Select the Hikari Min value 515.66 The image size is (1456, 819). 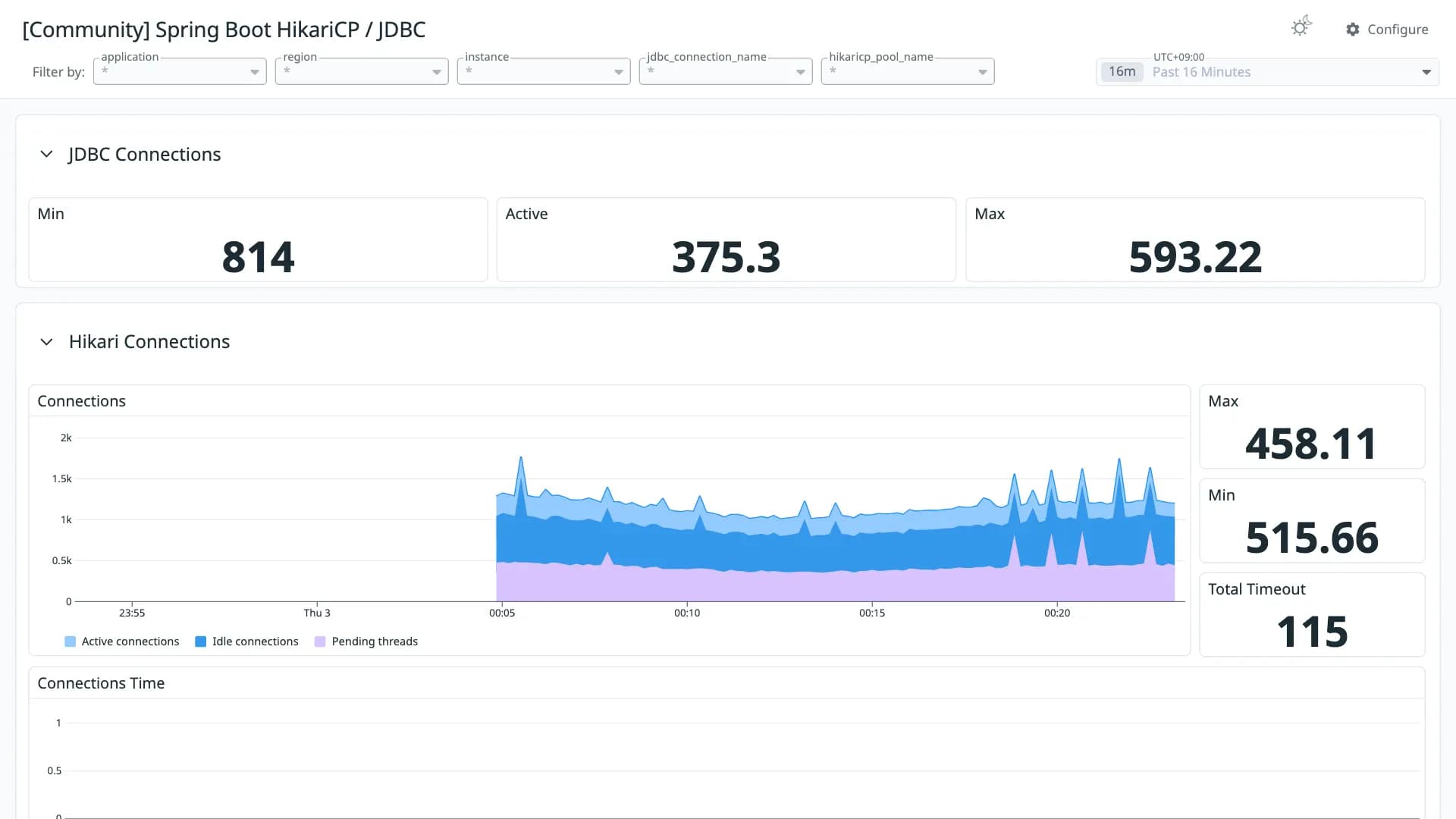pos(1312,538)
